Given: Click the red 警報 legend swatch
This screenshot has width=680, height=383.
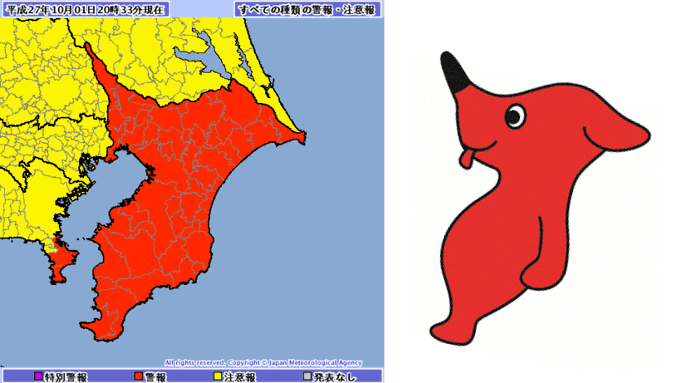Looking at the screenshot, I should (x=139, y=376).
